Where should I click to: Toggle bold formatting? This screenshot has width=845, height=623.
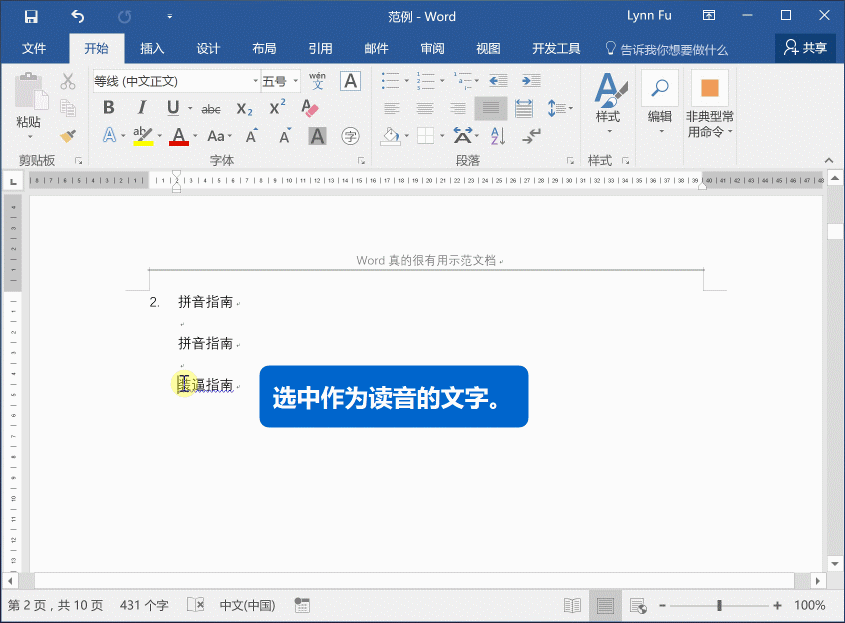point(108,107)
